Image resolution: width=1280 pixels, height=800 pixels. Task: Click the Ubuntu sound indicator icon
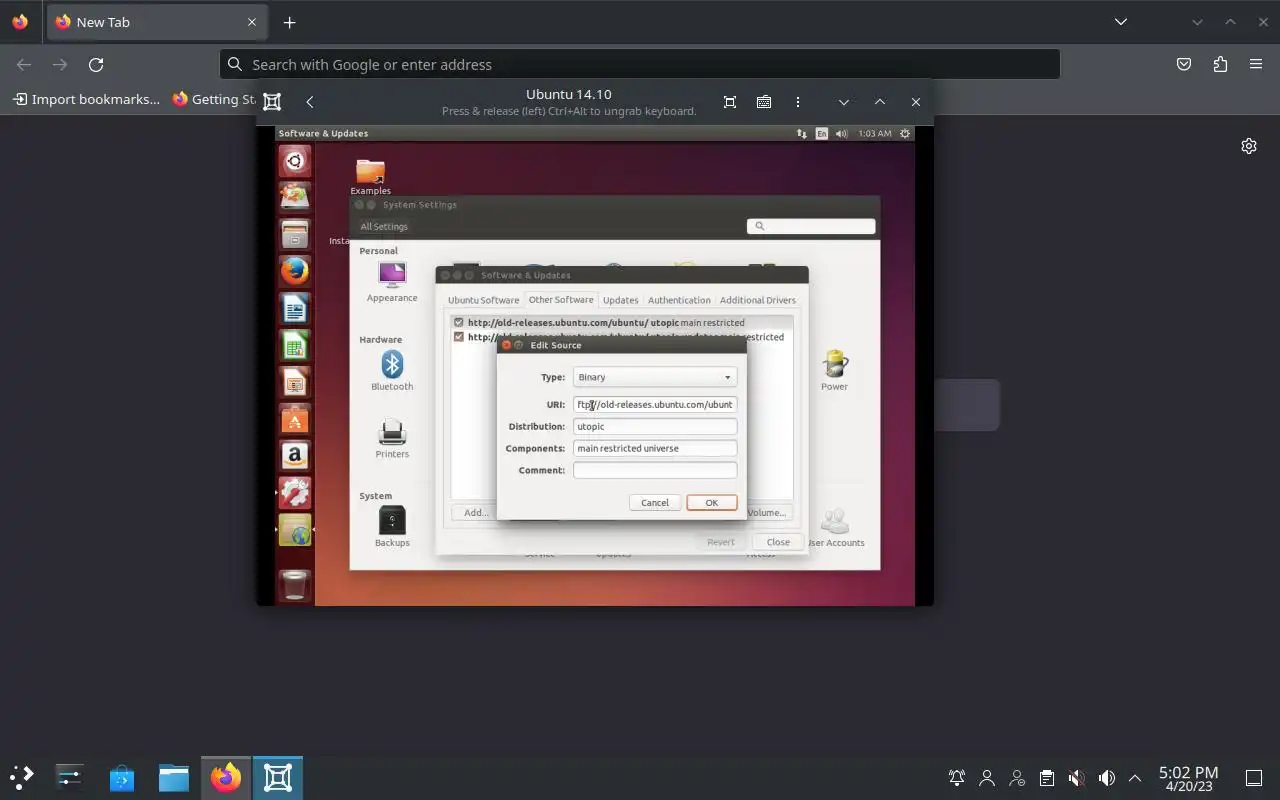[841, 133]
